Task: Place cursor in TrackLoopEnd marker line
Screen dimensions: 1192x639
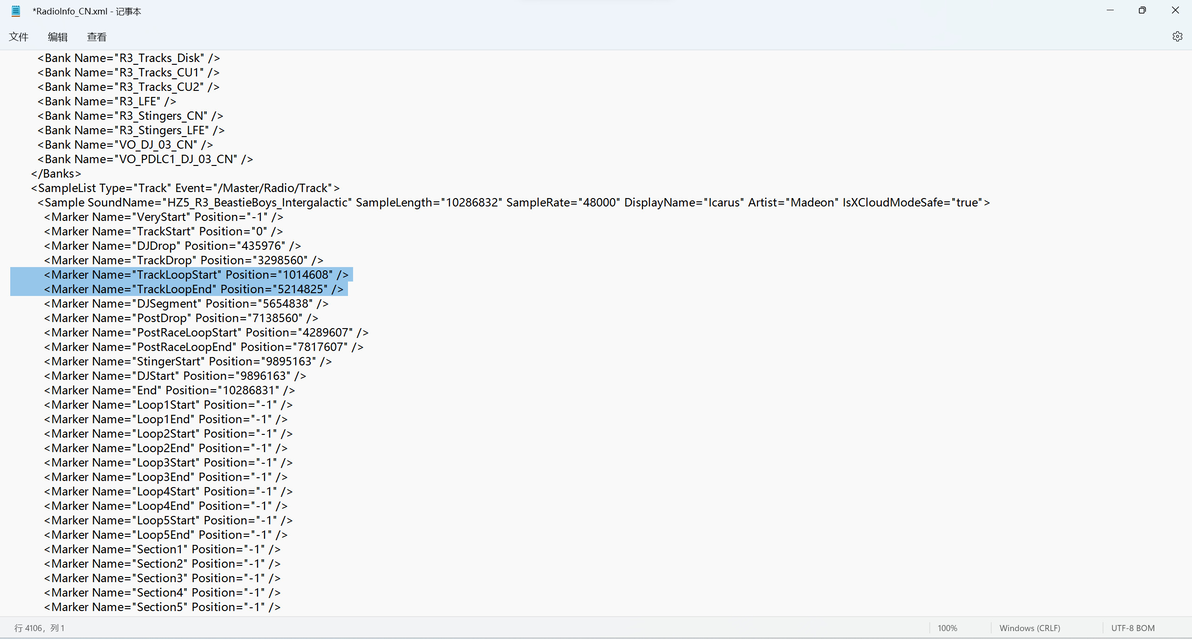Action: [194, 289]
